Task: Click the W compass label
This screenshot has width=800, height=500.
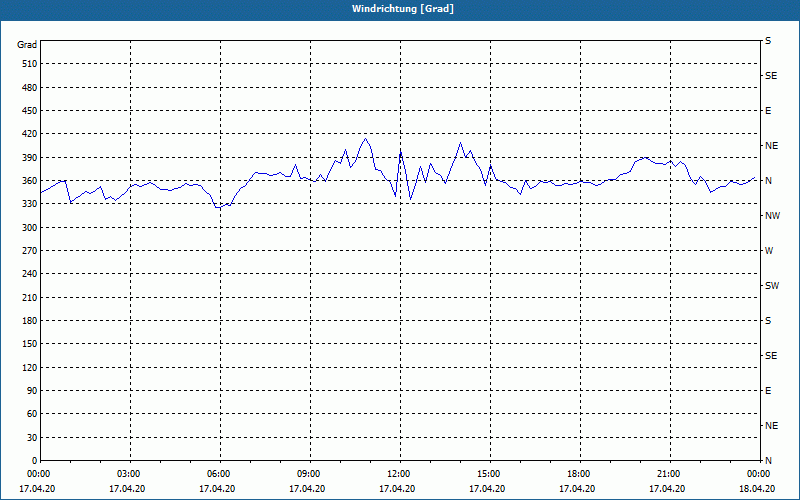Action: coord(769,251)
